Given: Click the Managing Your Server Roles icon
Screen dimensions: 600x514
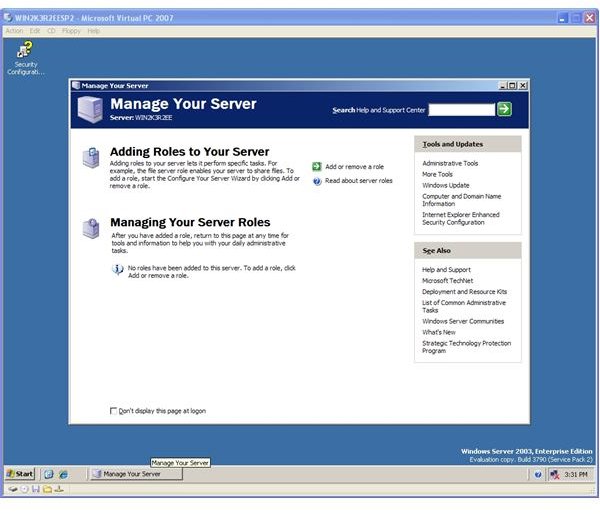Looking at the screenshot, I should (x=91, y=228).
